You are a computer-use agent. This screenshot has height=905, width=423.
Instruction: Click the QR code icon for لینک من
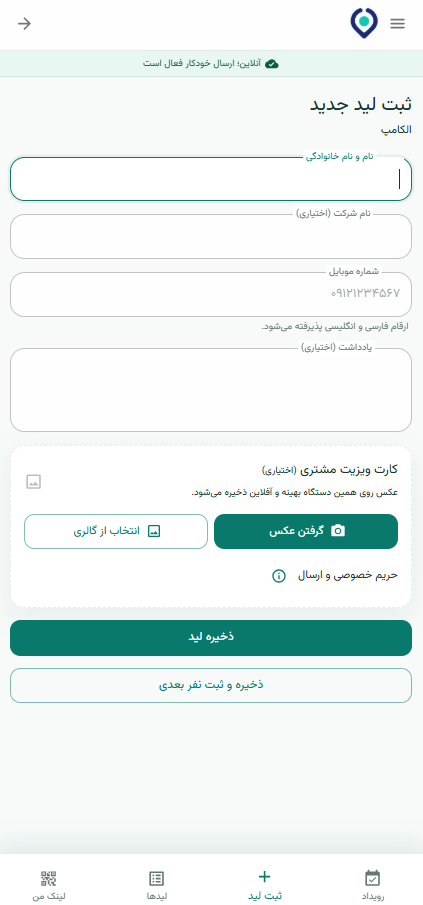coord(48,878)
